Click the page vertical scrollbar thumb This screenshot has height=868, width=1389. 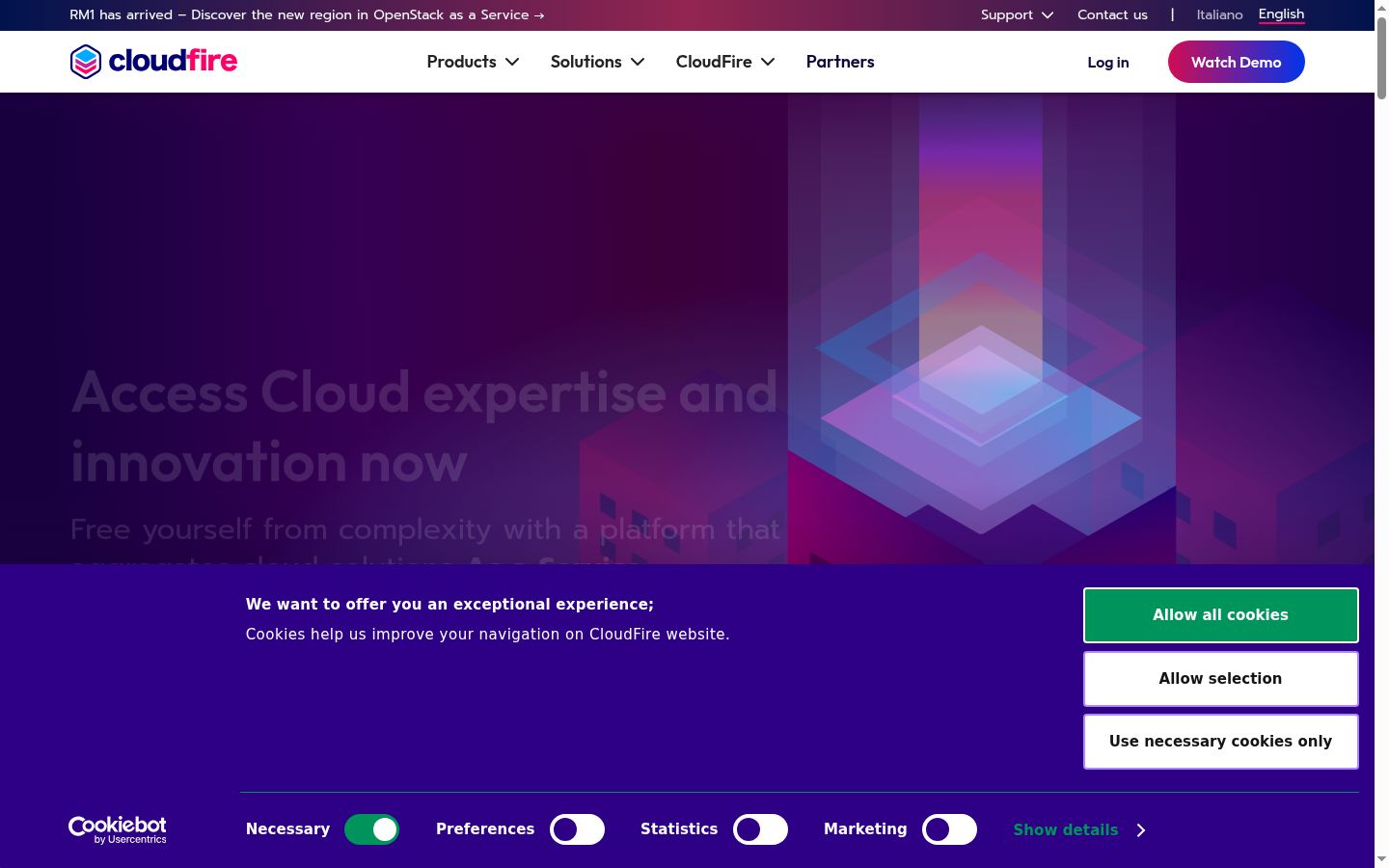click(1381, 56)
